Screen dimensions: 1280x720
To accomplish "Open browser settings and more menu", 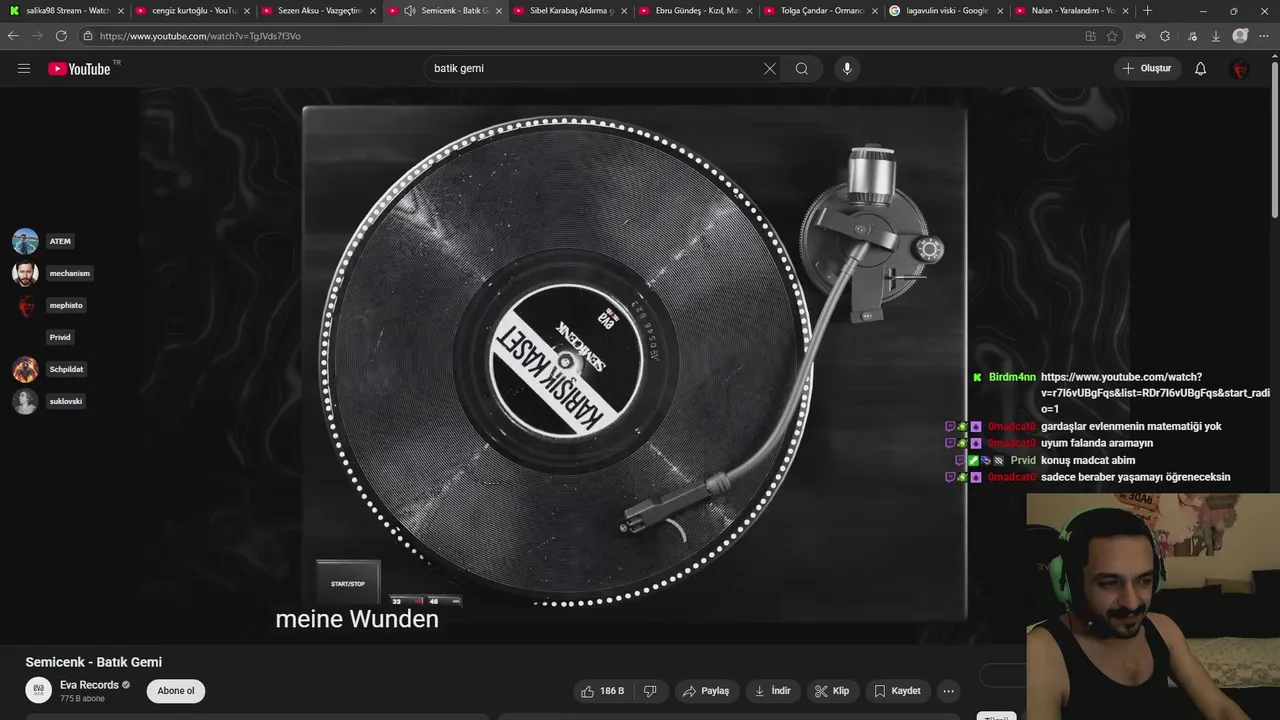I will (x=1265, y=36).
